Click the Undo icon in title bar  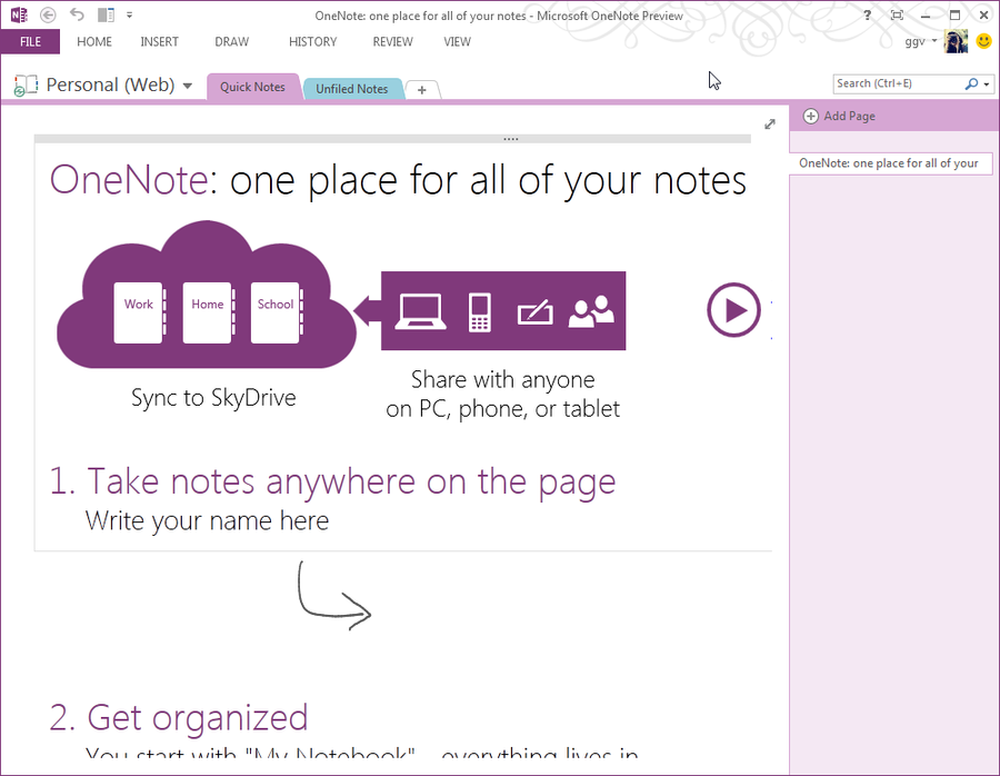pyautogui.click(x=77, y=14)
